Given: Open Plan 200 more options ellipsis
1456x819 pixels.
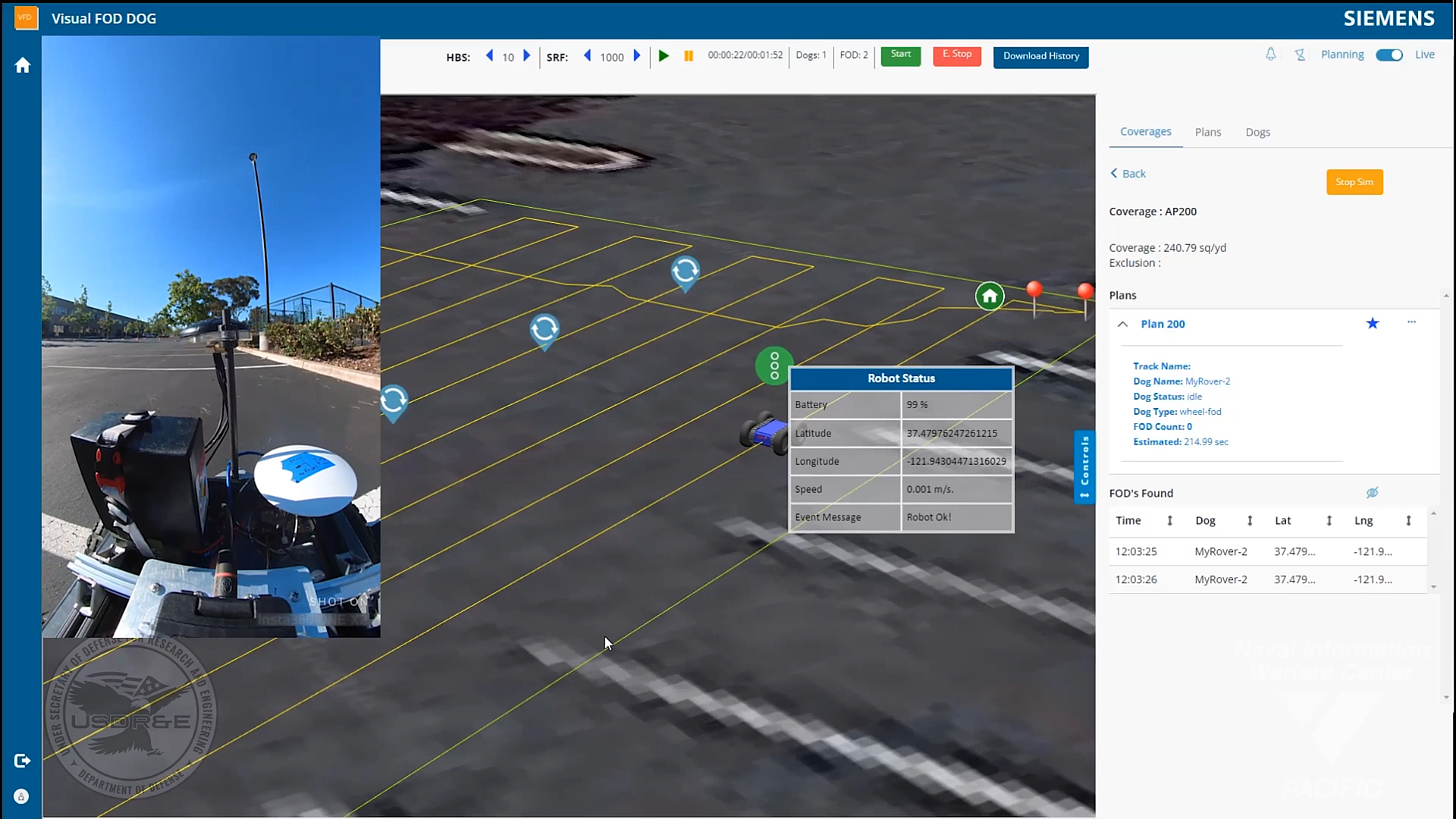Looking at the screenshot, I should (x=1411, y=322).
